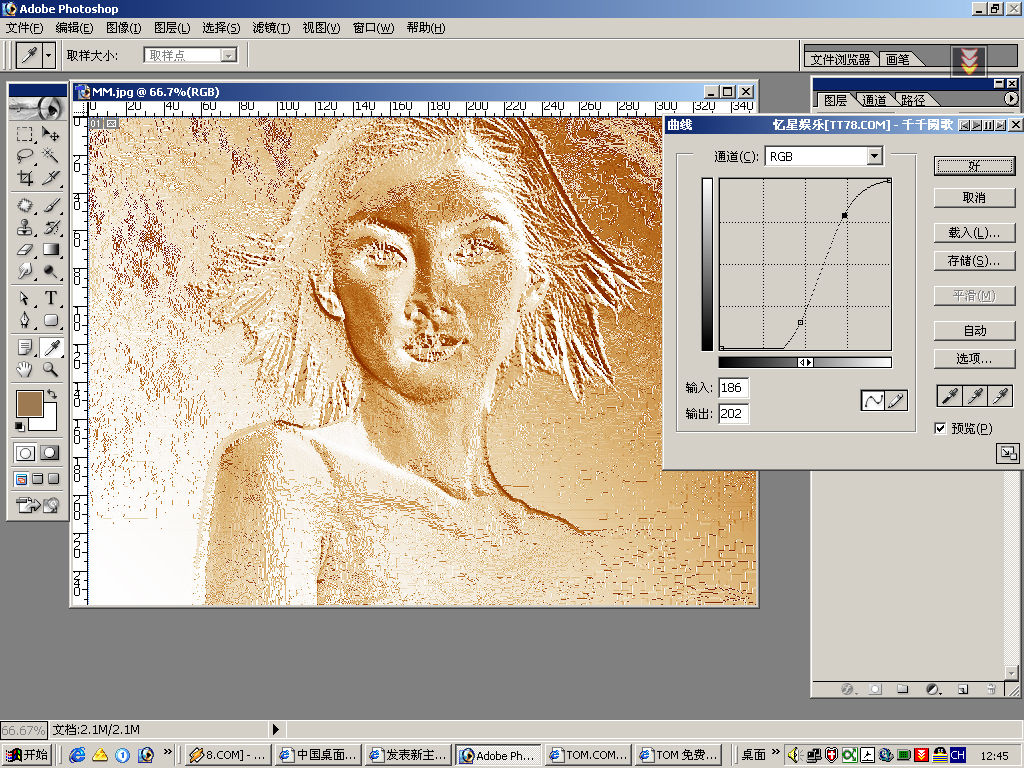Click the 好 button in Curves
The width and height of the screenshot is (1024, 768).
tap(974, 166)
